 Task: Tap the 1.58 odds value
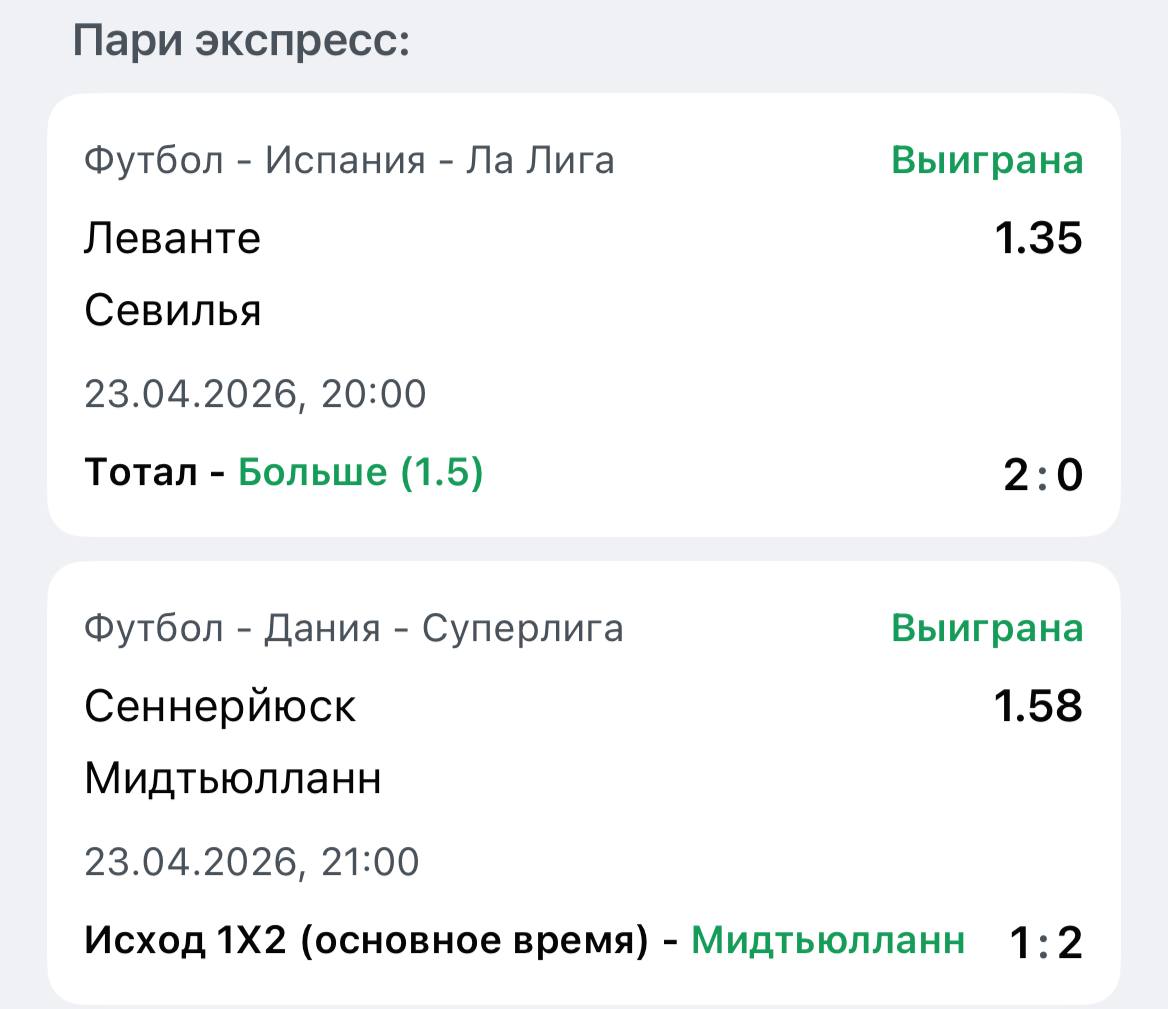(x=1037, y=706)
